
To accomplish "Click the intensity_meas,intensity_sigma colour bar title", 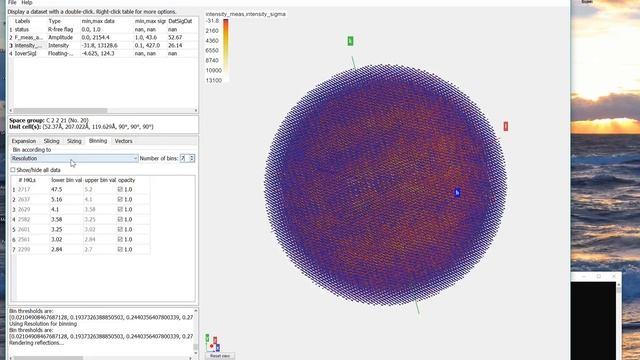I will coord(246,14).
